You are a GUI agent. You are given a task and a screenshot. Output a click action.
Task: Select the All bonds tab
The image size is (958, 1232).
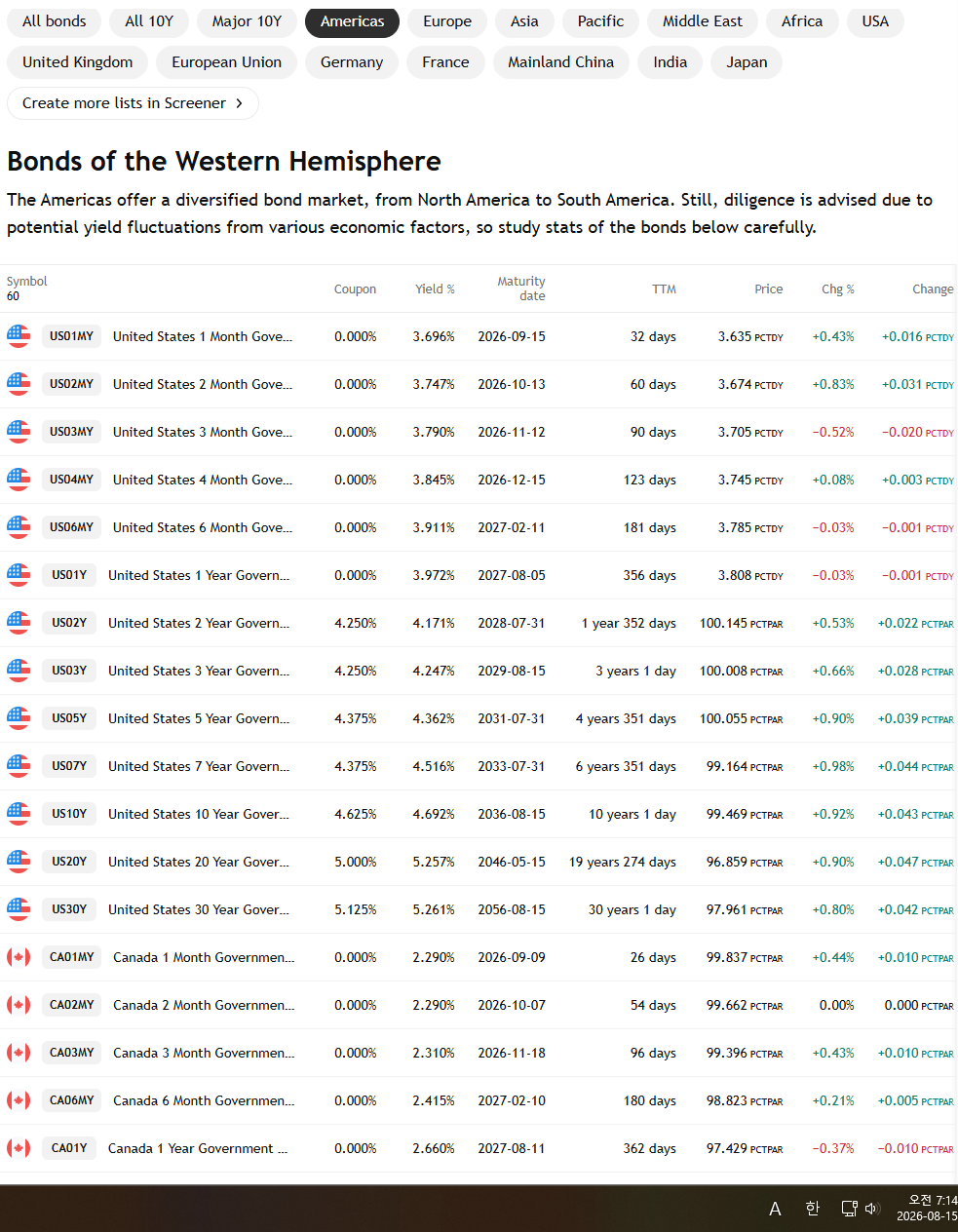(x=55, y=21)
